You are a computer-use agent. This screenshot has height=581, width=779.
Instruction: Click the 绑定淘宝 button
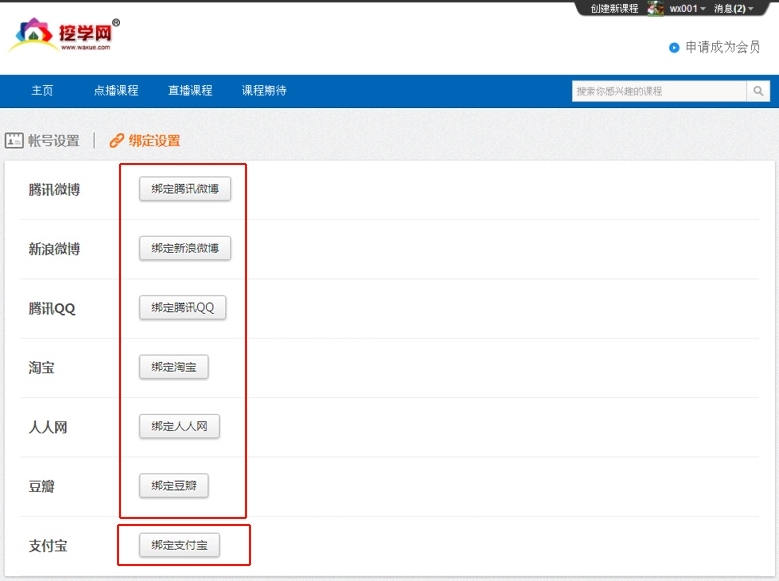174,367
